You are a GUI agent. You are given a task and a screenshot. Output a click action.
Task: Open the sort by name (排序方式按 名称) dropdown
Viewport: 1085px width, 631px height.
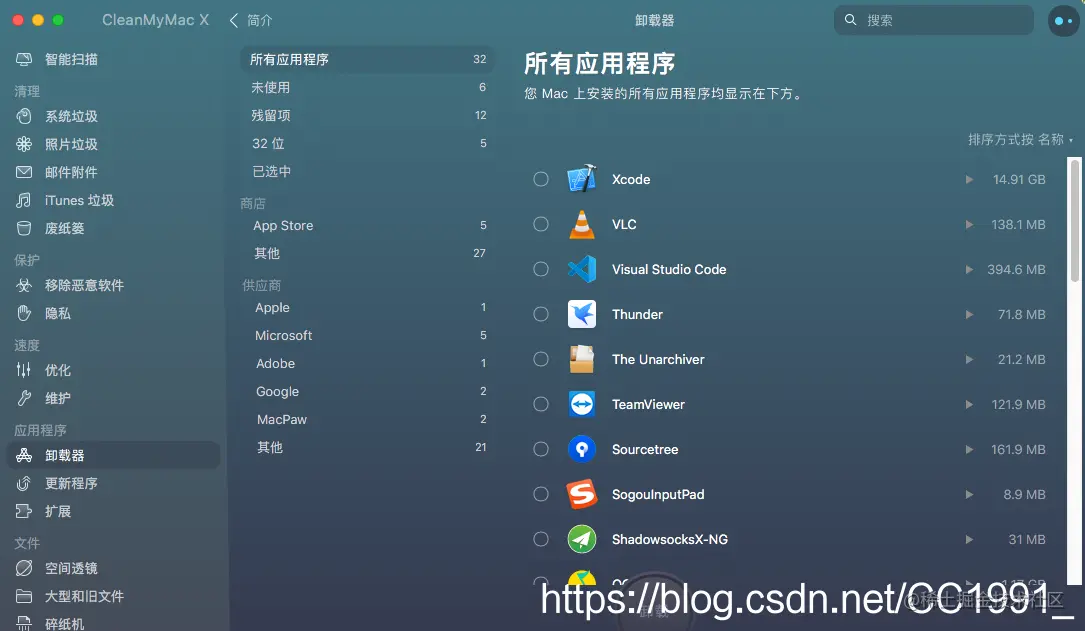1021,140
